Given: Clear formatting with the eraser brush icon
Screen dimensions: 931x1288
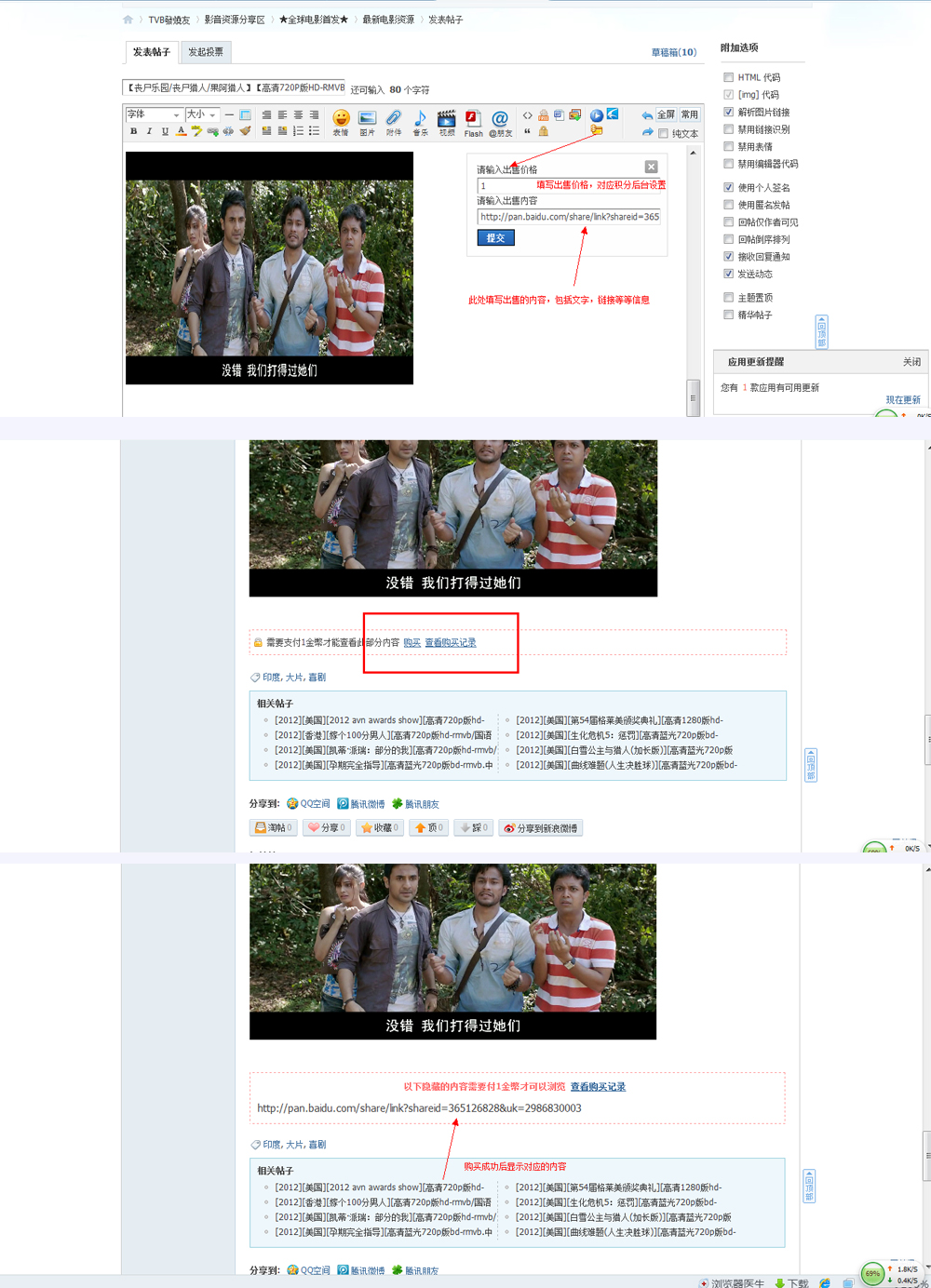Looking at the screenshot, I should point(245,131).
